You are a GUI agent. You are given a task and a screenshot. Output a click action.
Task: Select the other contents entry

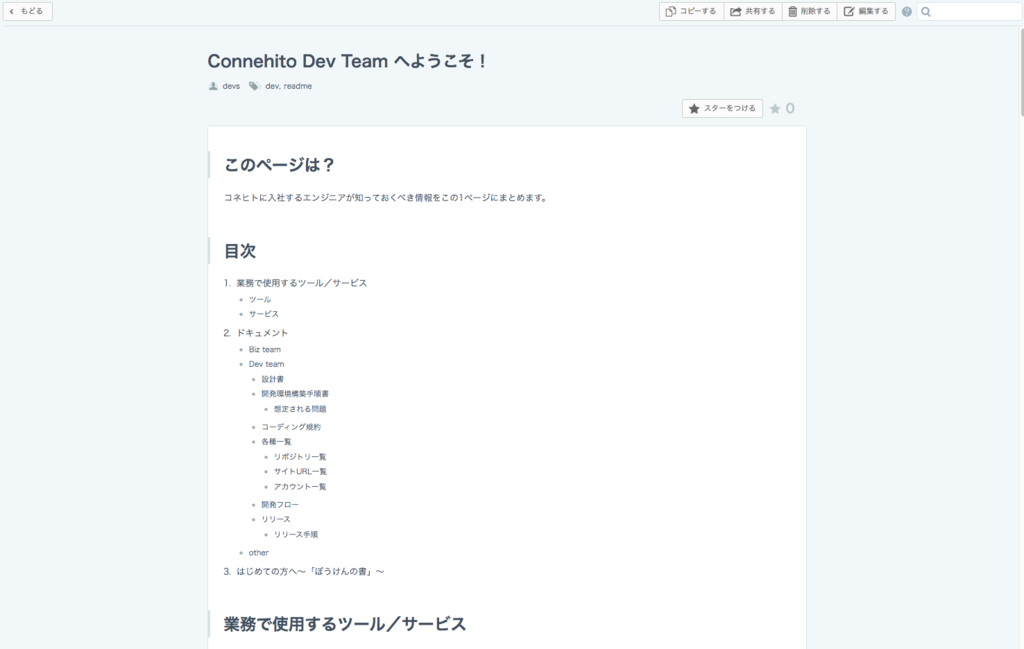pos(259,553)
